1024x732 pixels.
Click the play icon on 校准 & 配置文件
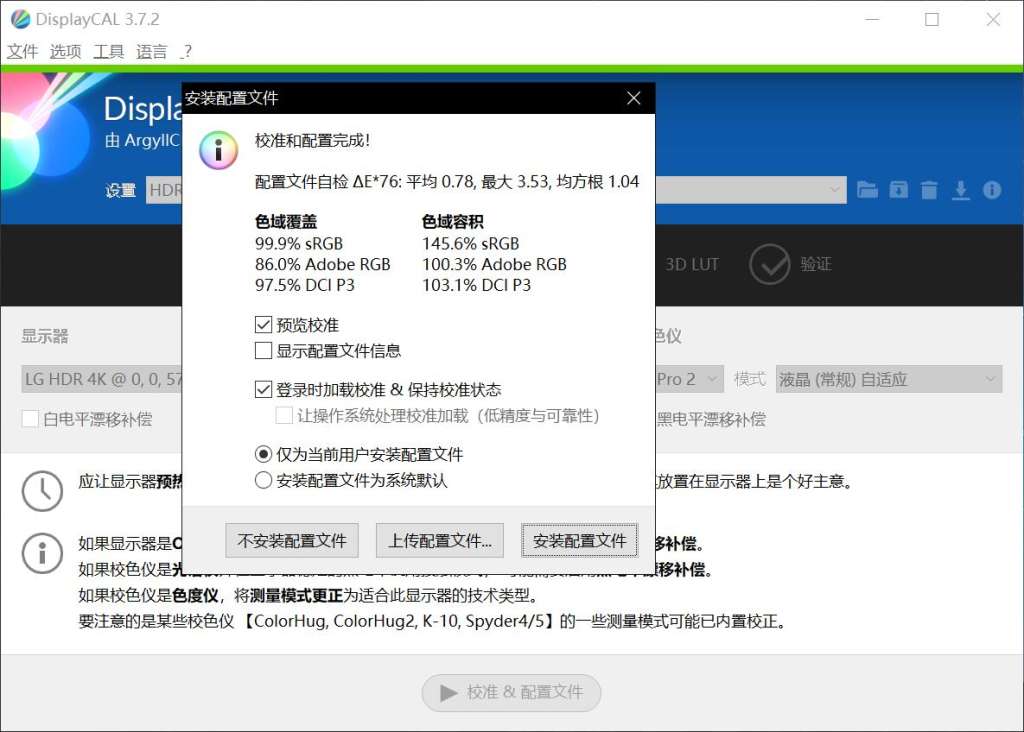click(448, 692)
